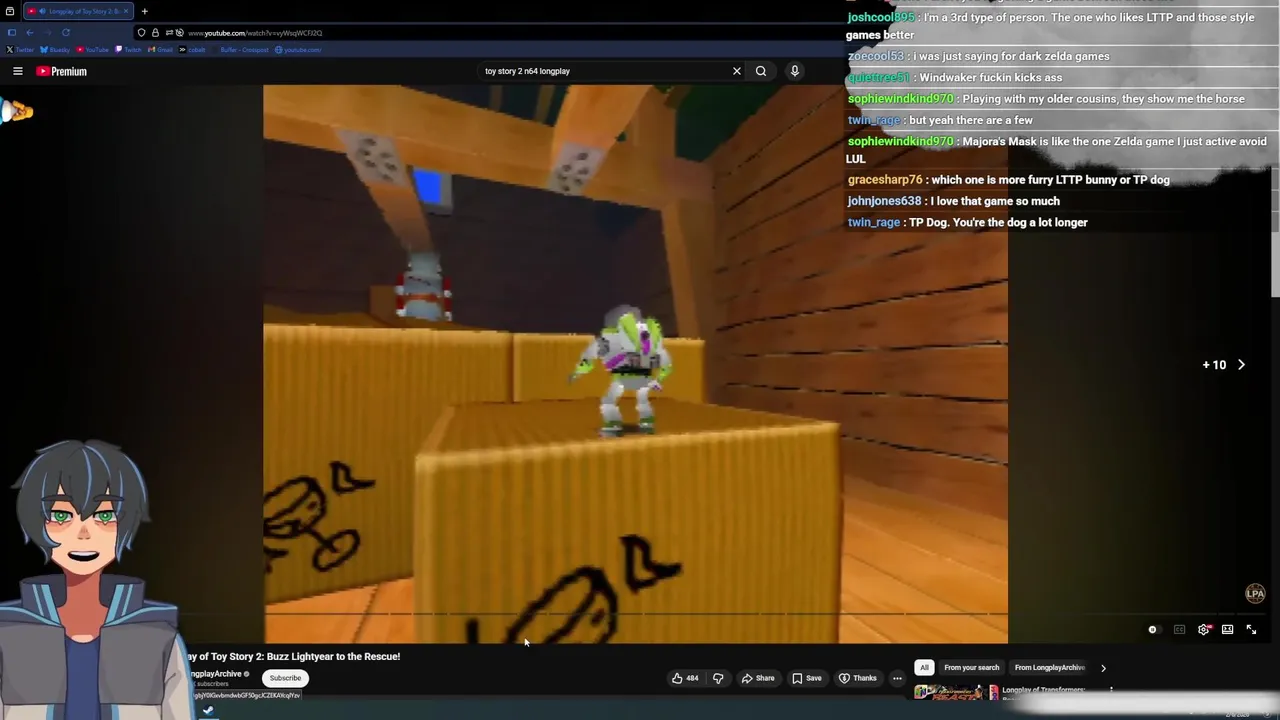This screenshot has height=720, width=1280.
Task: Click the youtube.com address bar URL
Action: pyautogui.click(x=255, y=33)
